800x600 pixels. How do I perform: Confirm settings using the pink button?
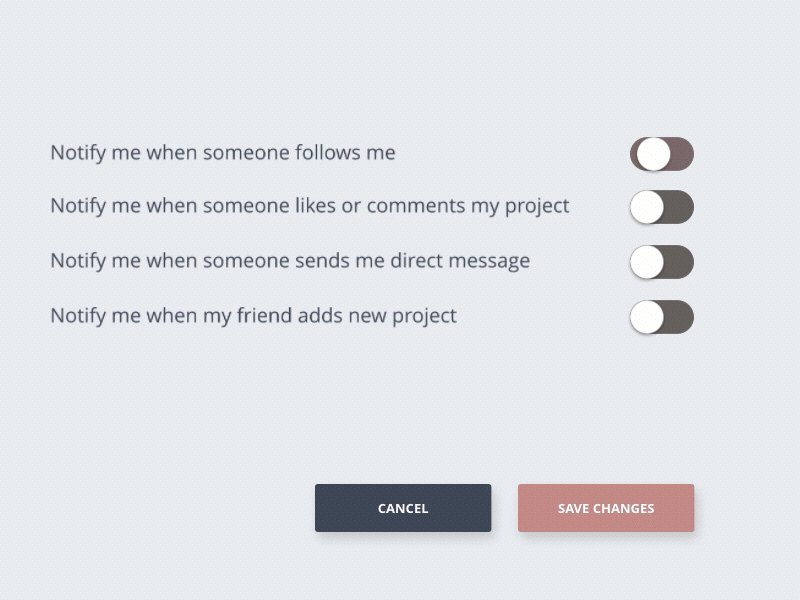click(x=606, y=508)
